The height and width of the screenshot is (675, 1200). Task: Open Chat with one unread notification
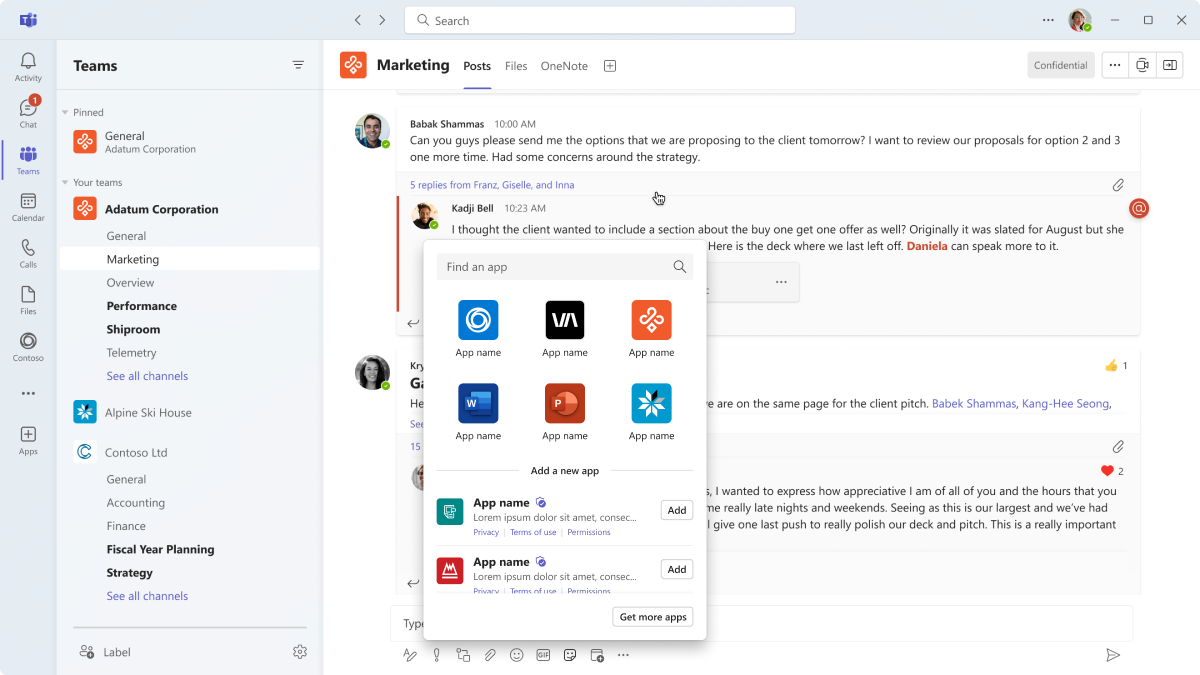[28, 113]
